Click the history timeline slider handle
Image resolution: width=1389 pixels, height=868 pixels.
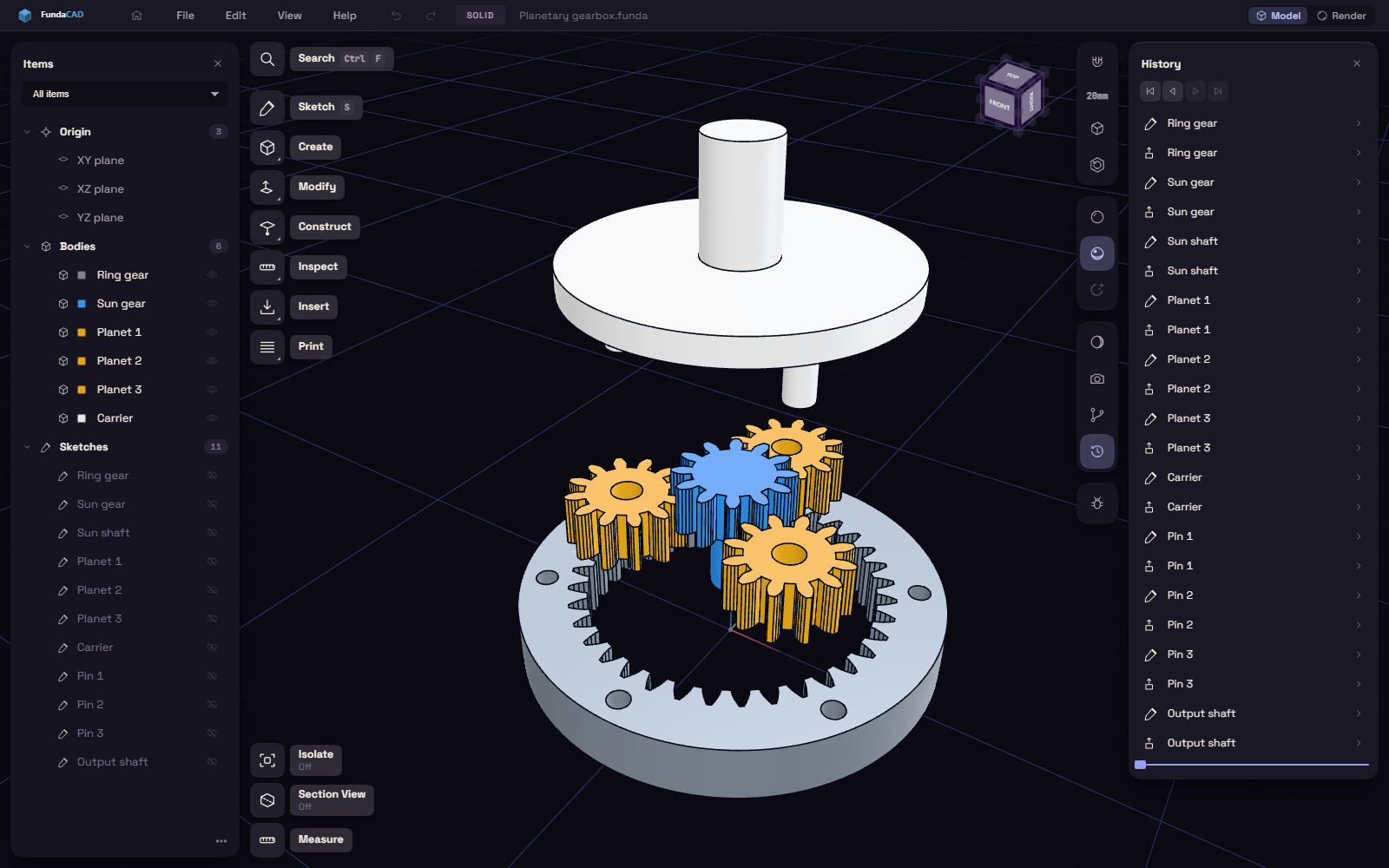click(x=1141, y=765)
